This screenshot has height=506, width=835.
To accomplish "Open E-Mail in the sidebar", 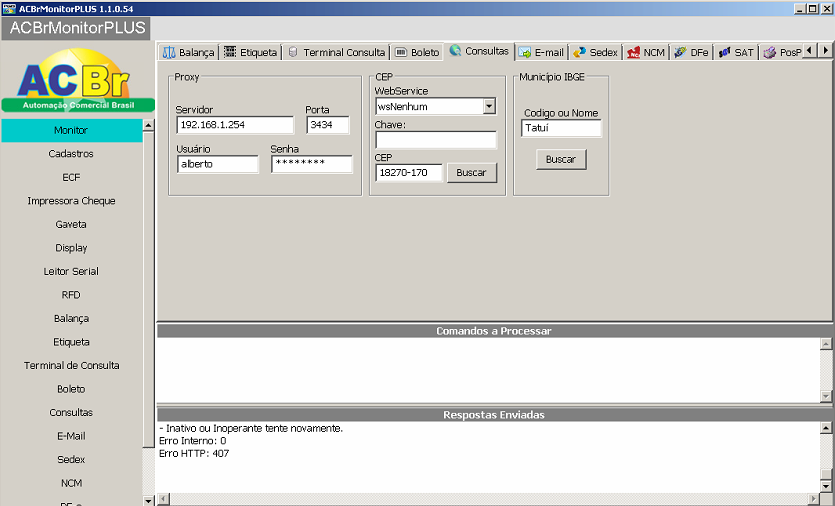I will [71, 436].
